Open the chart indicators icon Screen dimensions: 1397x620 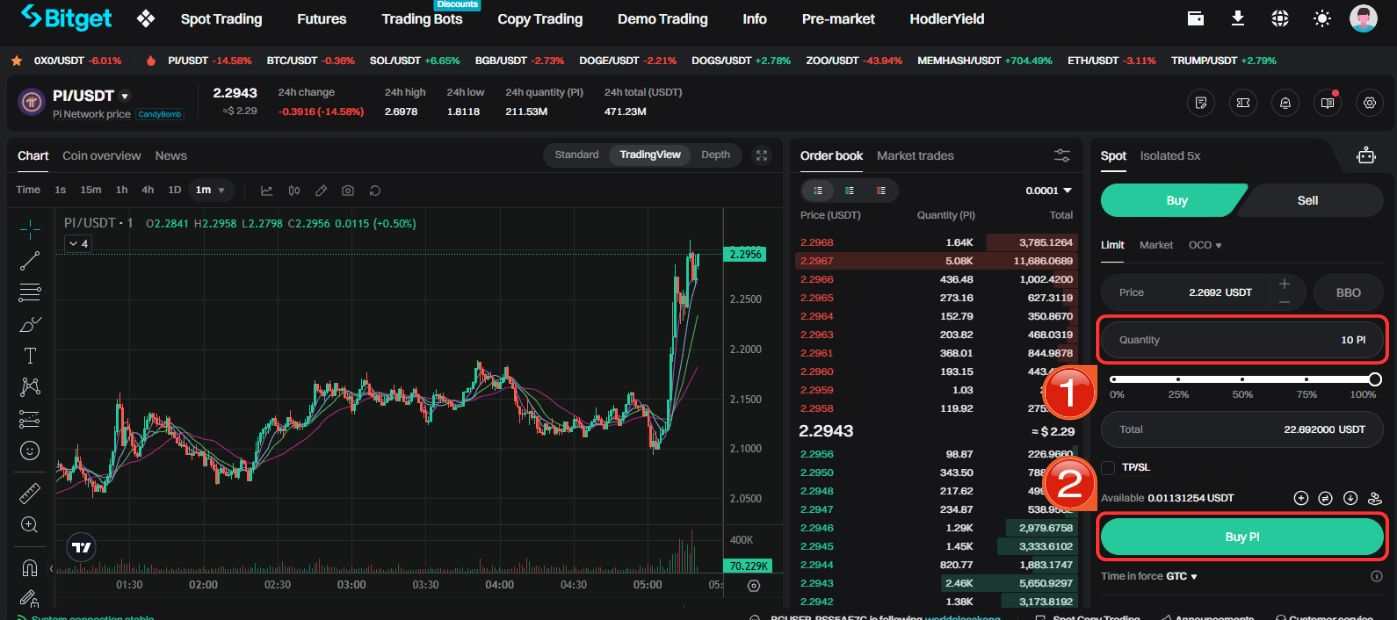(267, 190)
